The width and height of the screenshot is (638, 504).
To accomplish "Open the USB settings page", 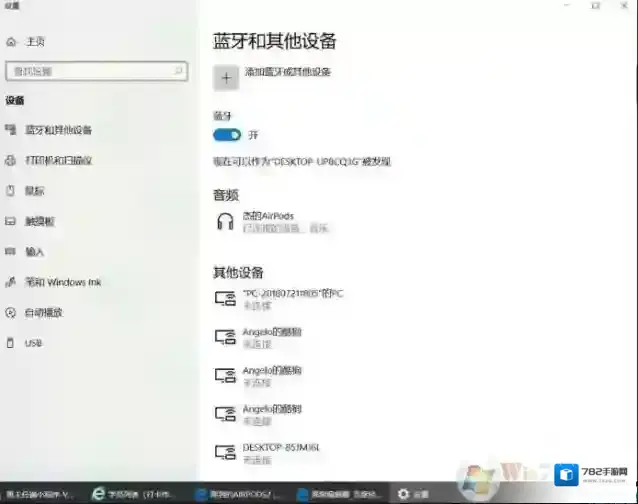I will 24,343.
